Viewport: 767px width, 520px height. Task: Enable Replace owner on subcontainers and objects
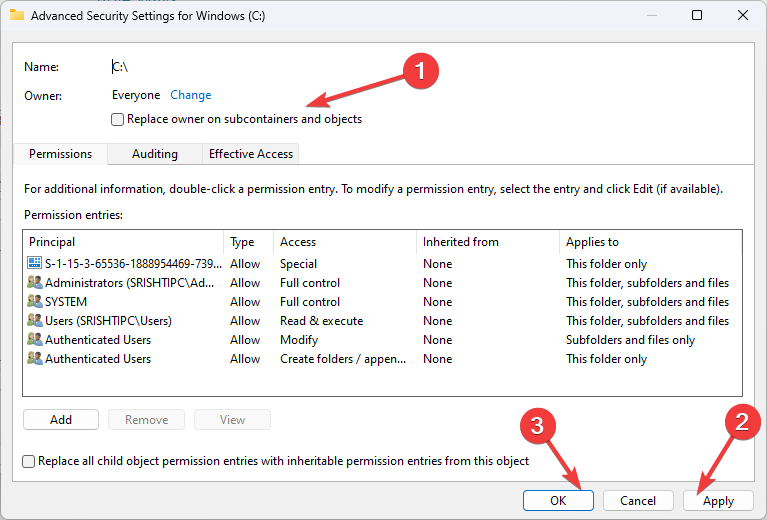[x=118, y=120]
